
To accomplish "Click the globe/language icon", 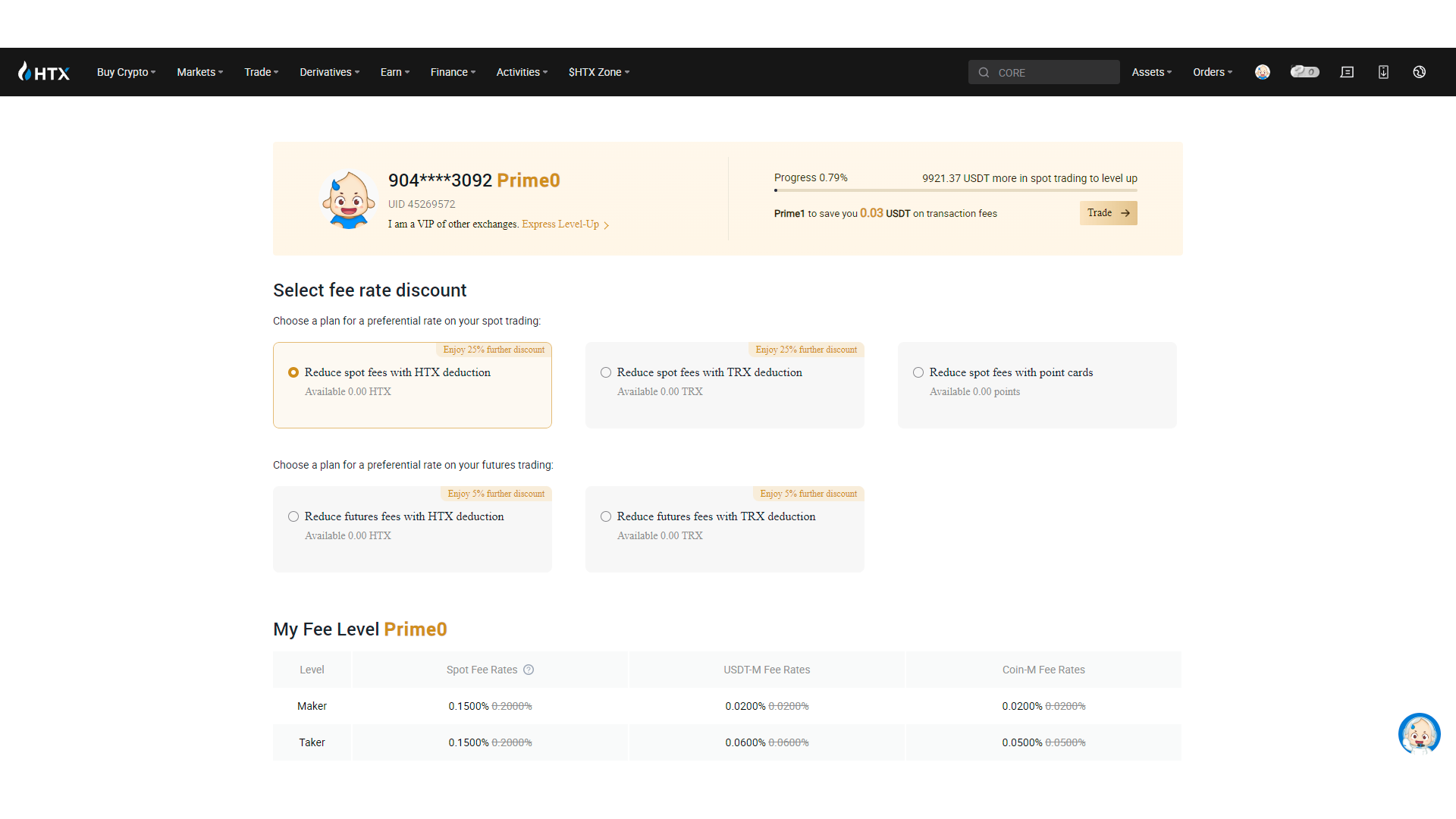I will (1419, 72).
